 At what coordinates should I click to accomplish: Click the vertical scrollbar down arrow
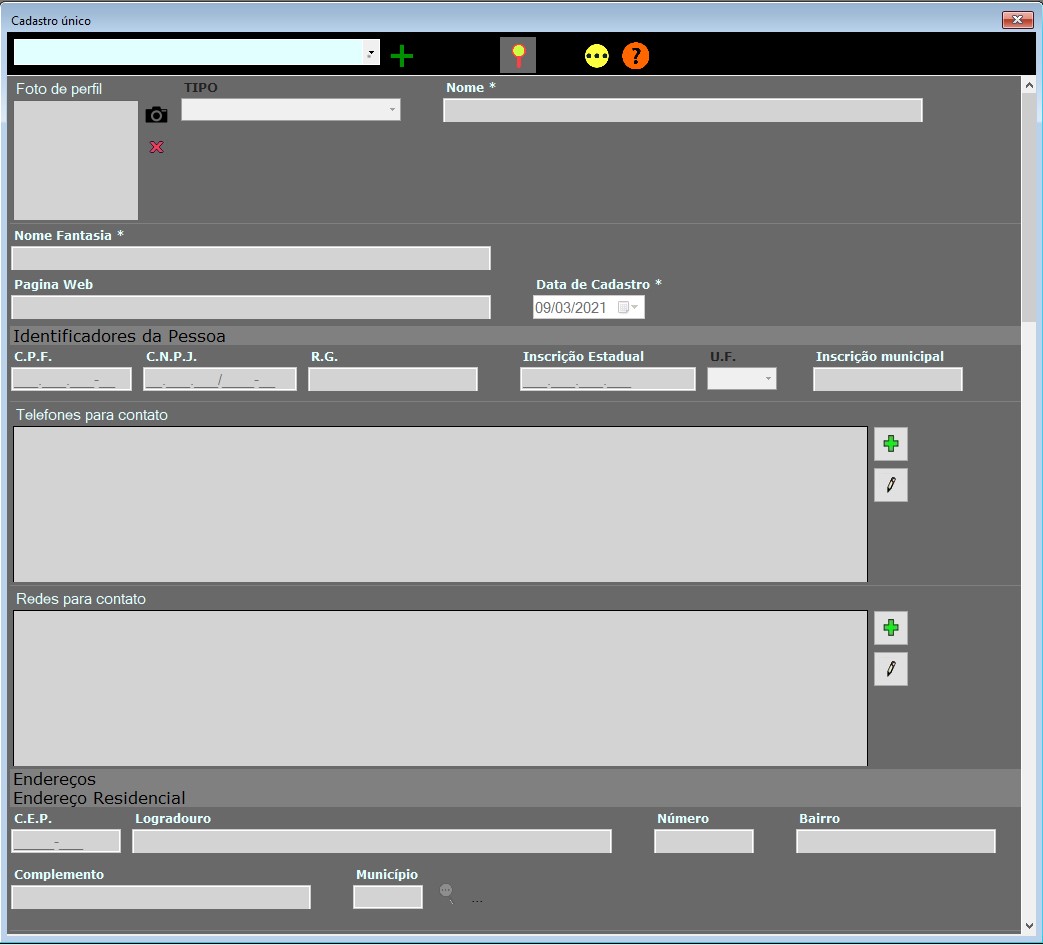pos(1029,926)
